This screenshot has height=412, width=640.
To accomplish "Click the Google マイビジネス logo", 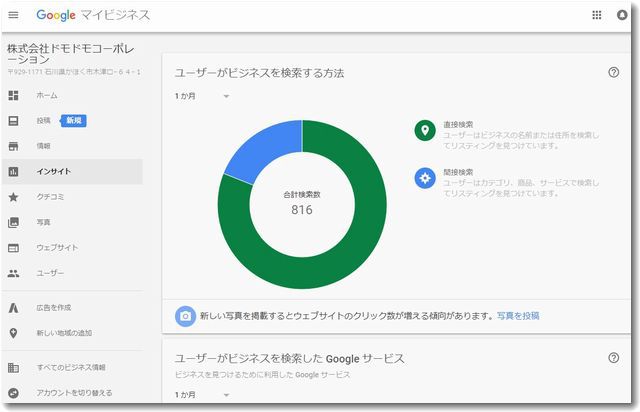I will pyautogui.click(x=93, y=15).
